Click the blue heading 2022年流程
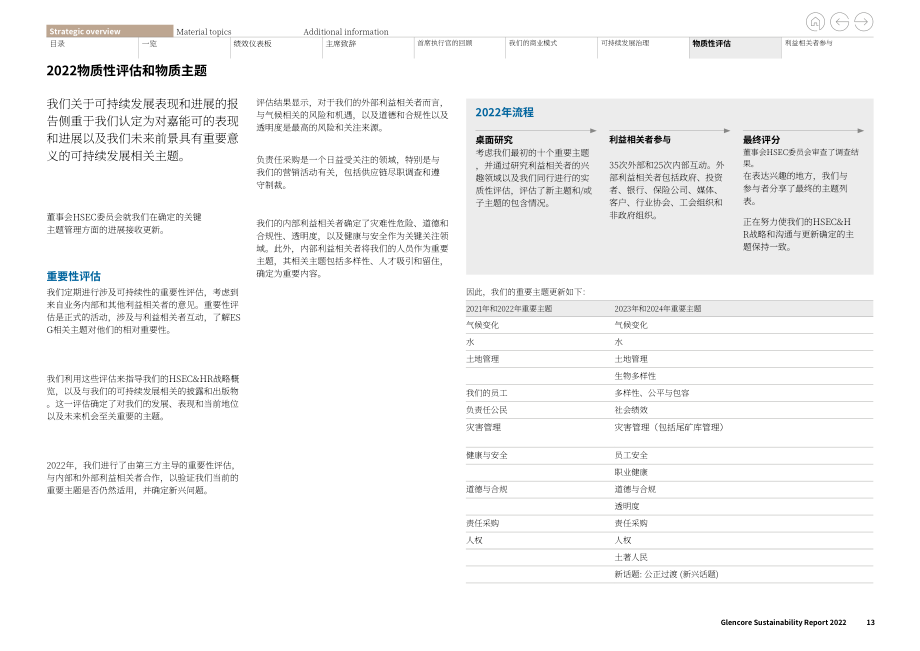The image size is (920, 651). pyautogui.click(x=505, y=112)
